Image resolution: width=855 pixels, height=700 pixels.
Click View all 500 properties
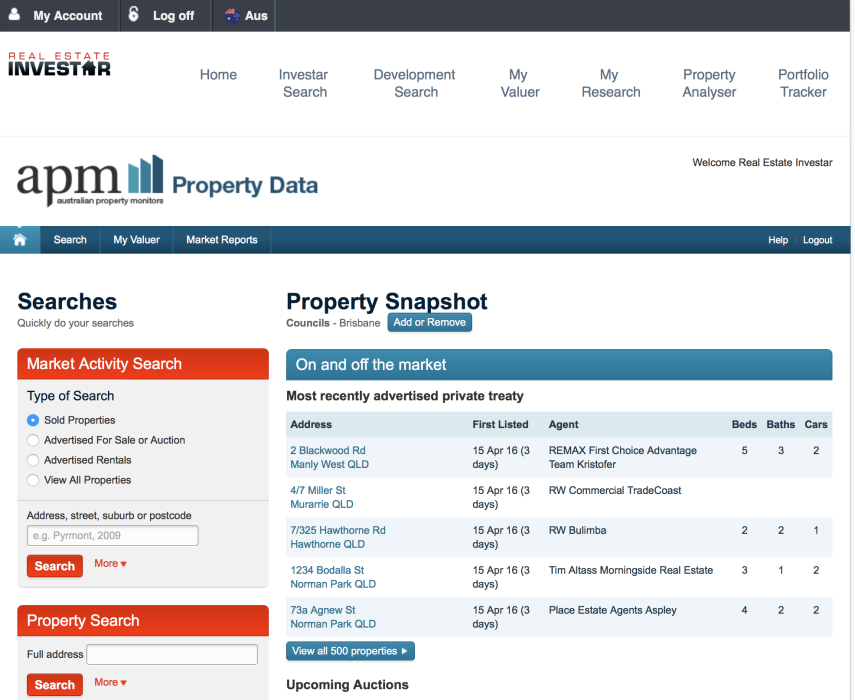(x=350, y=650)
